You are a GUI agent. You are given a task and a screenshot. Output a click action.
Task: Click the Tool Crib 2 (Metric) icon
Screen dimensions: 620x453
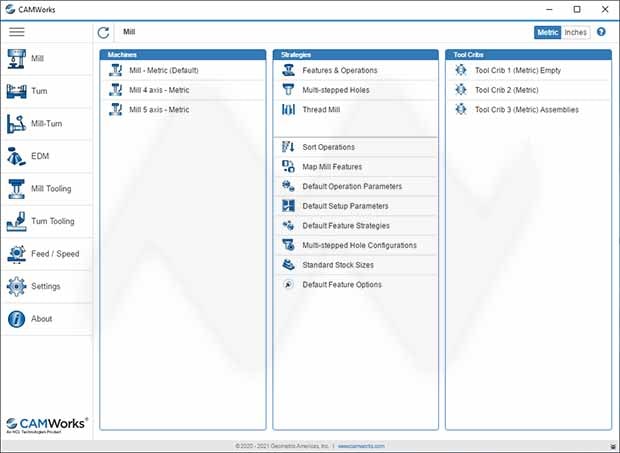point(461,90)
